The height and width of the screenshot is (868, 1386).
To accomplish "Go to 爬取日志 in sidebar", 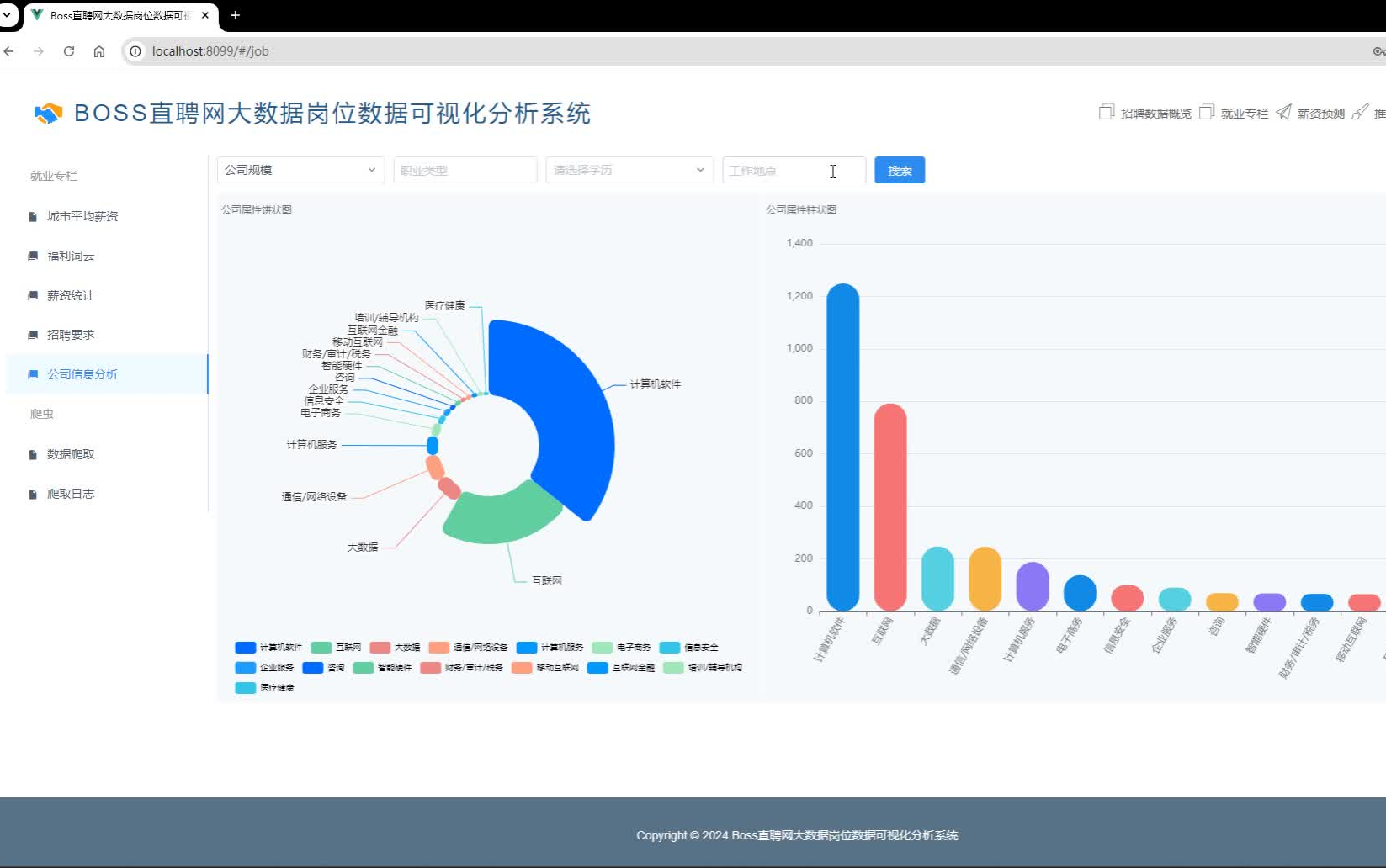I will (71, 494).
